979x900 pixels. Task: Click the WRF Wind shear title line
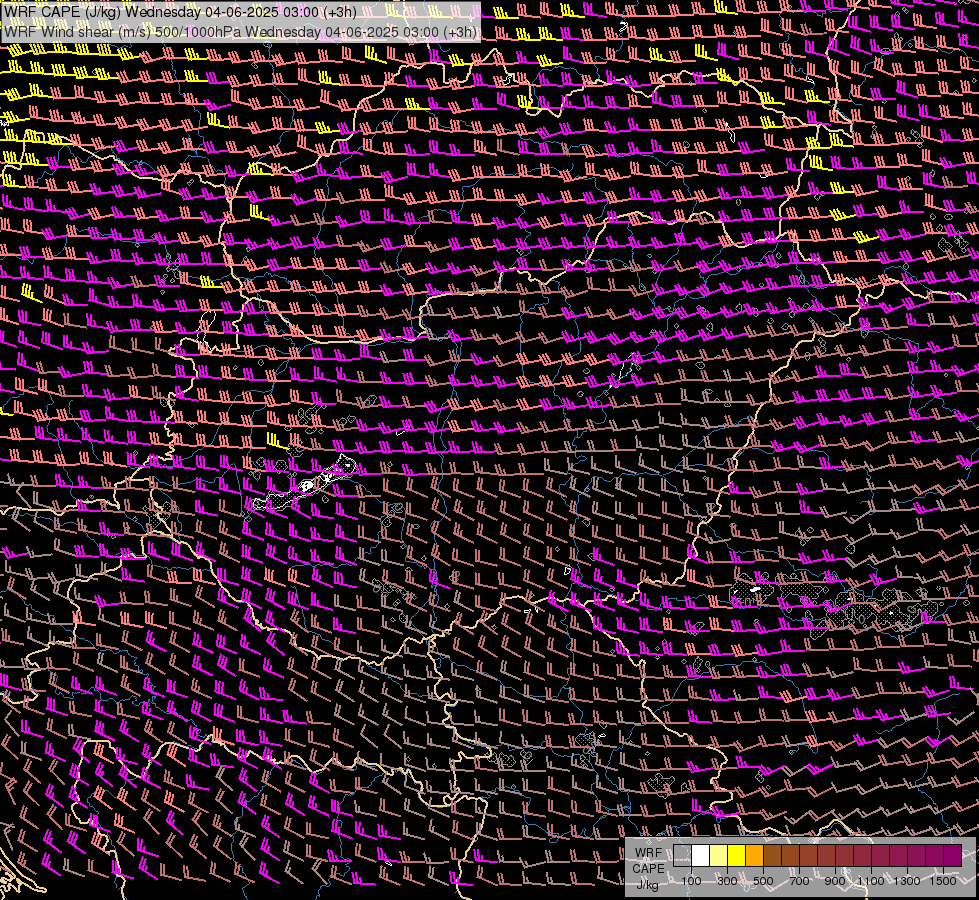(x=241, y=31)
